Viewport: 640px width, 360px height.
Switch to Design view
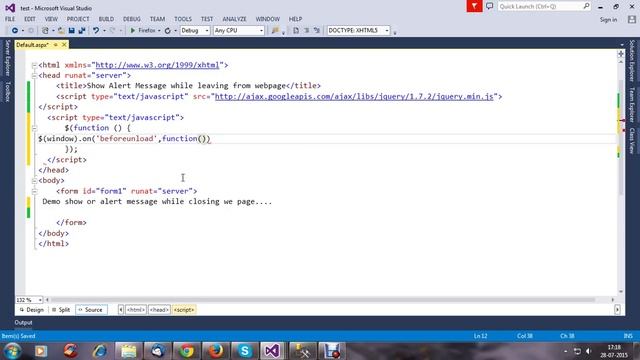tap(31, 310)
